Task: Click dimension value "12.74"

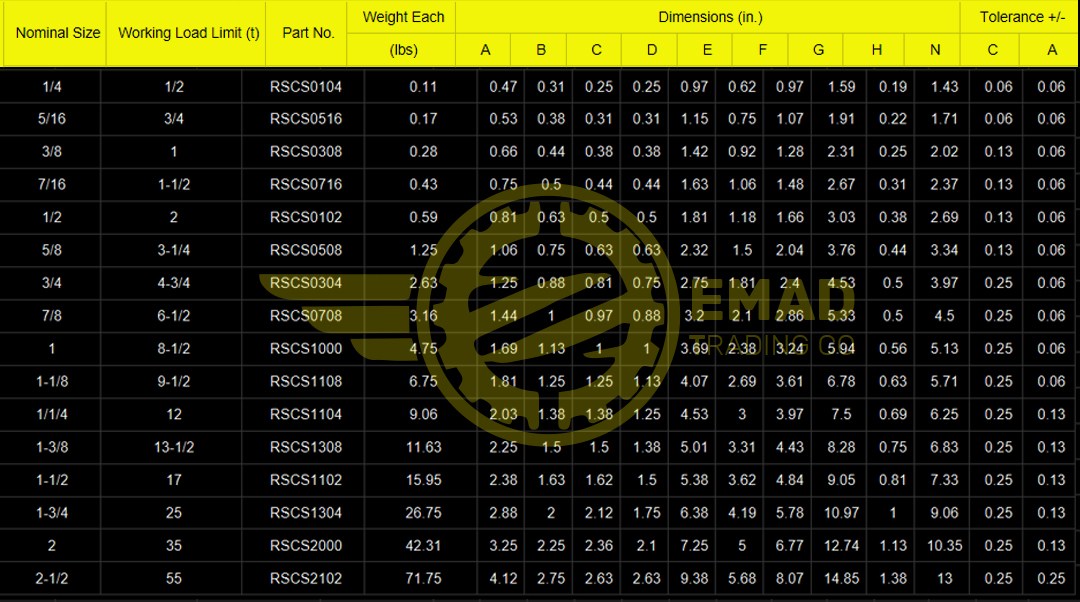Action: 842,546
